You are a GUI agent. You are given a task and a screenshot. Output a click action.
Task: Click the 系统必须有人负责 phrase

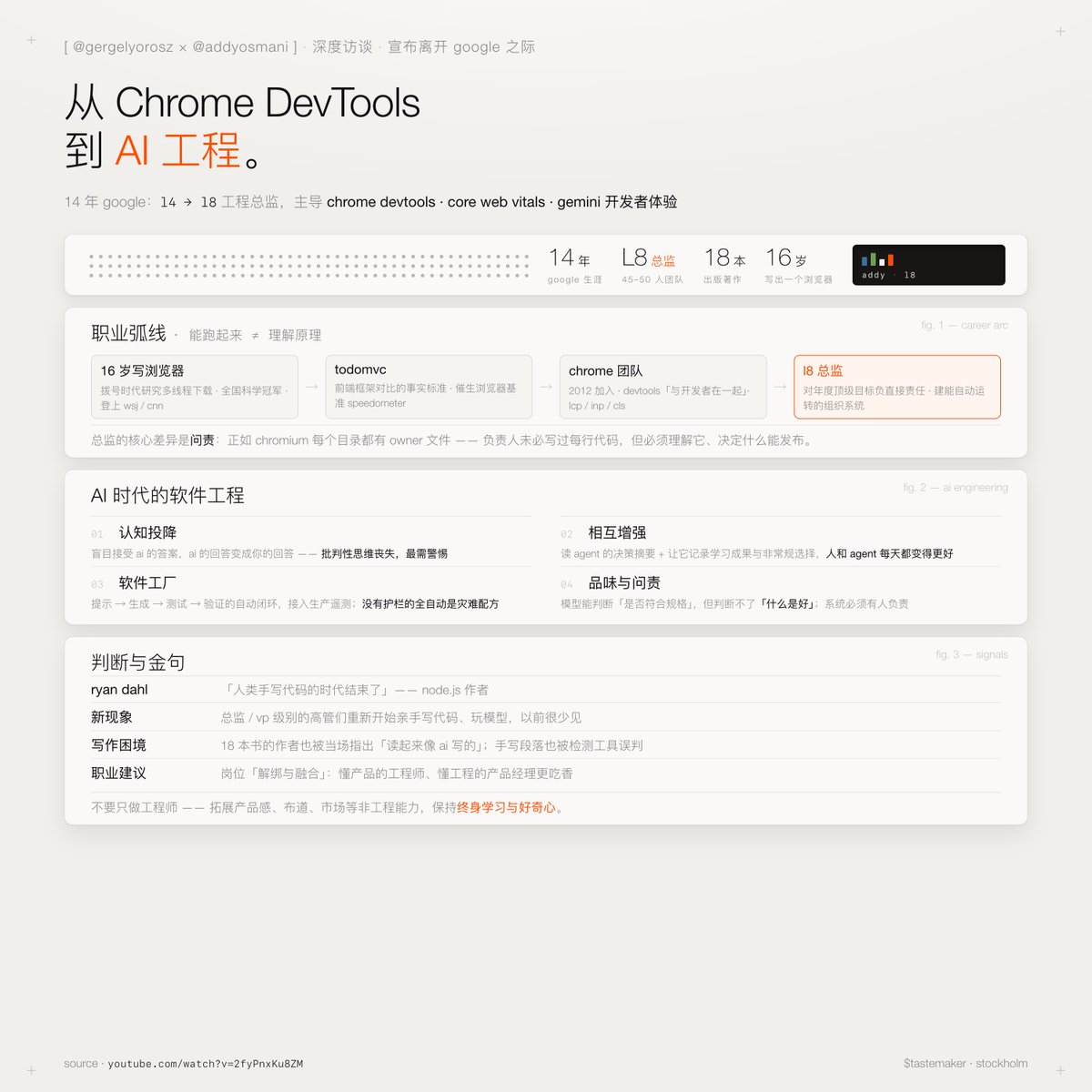pos(866,603)
